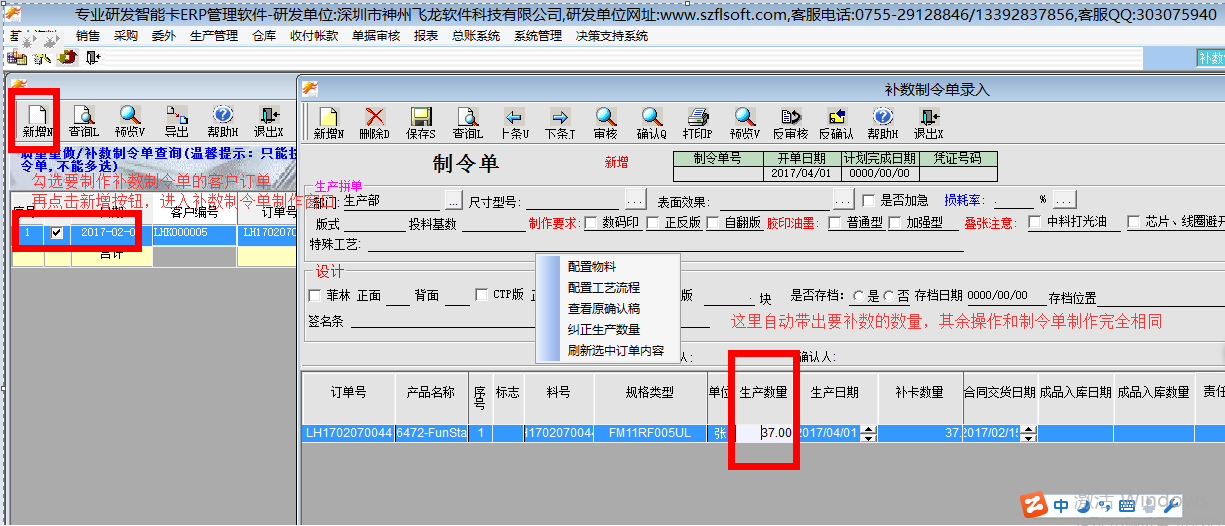
Task: Click order number cell LH1702070044
Action: pyautogui.click(x=349, y=433)
